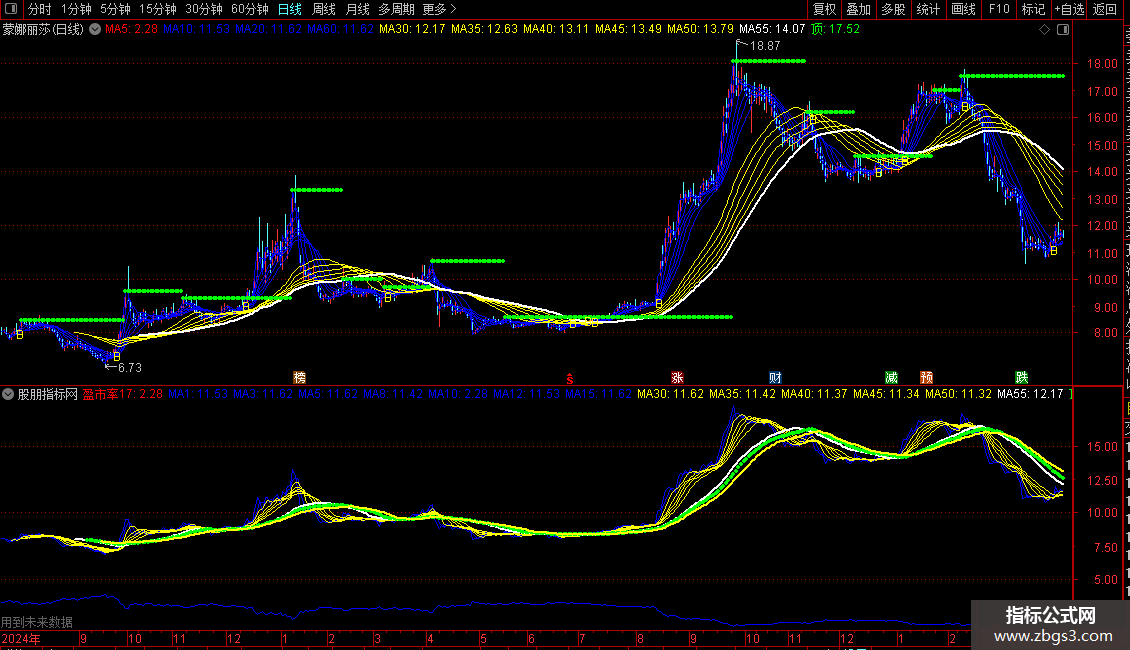Add stock with +自选
Viewport: 1130px width, 650px height.
coord(1069,9)
